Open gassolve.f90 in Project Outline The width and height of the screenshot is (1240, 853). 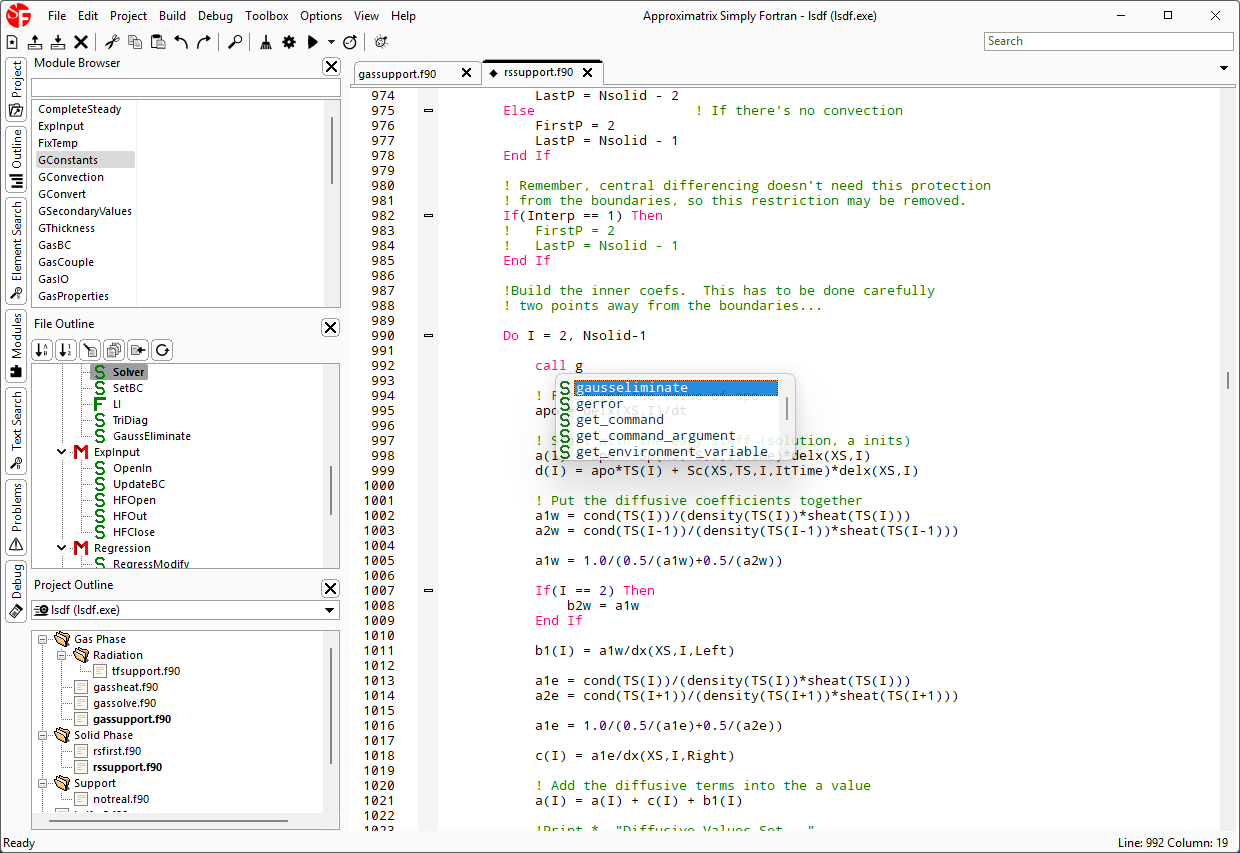tap(125, 703)
